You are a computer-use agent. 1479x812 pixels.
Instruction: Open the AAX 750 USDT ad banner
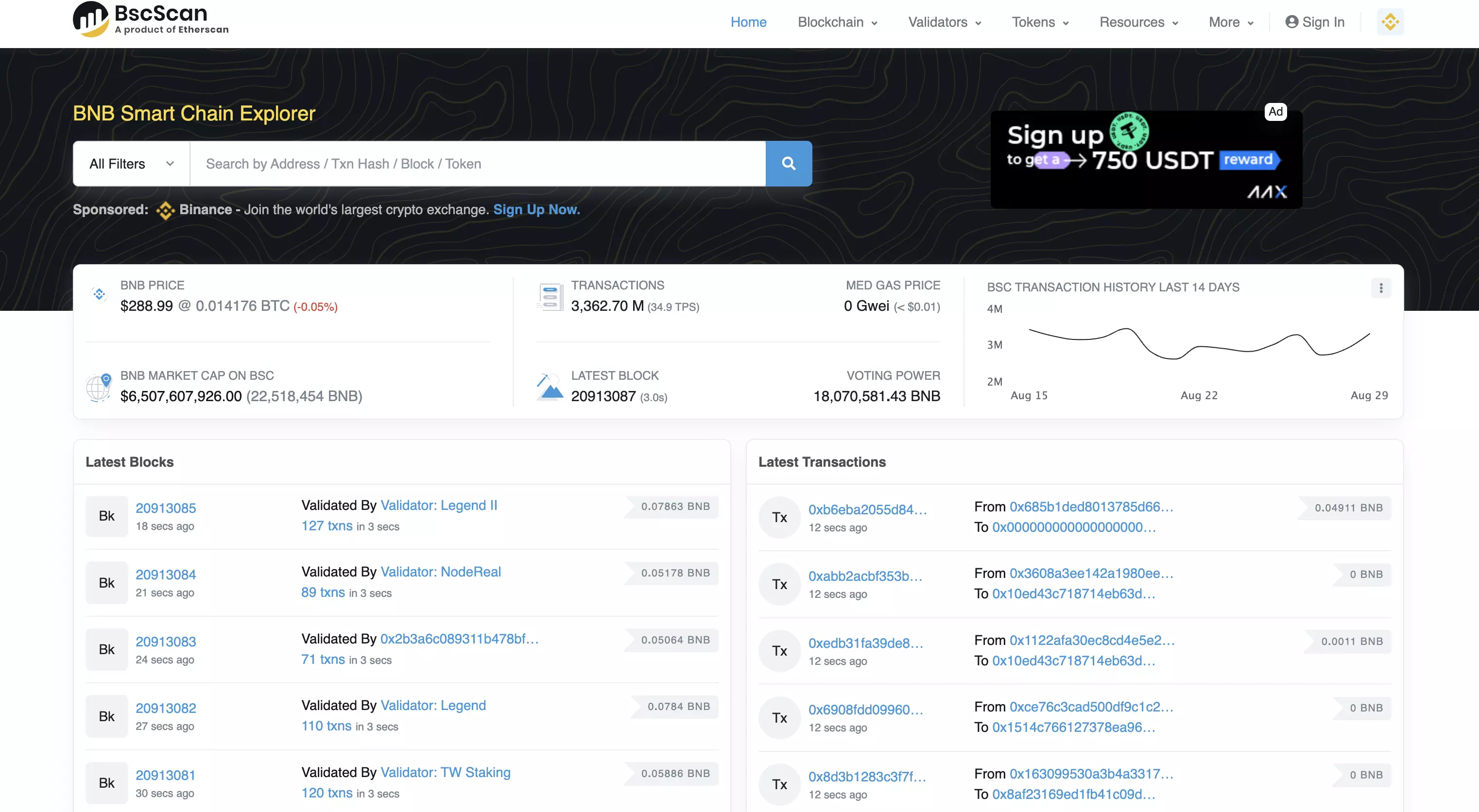(x=1146, y=159)
